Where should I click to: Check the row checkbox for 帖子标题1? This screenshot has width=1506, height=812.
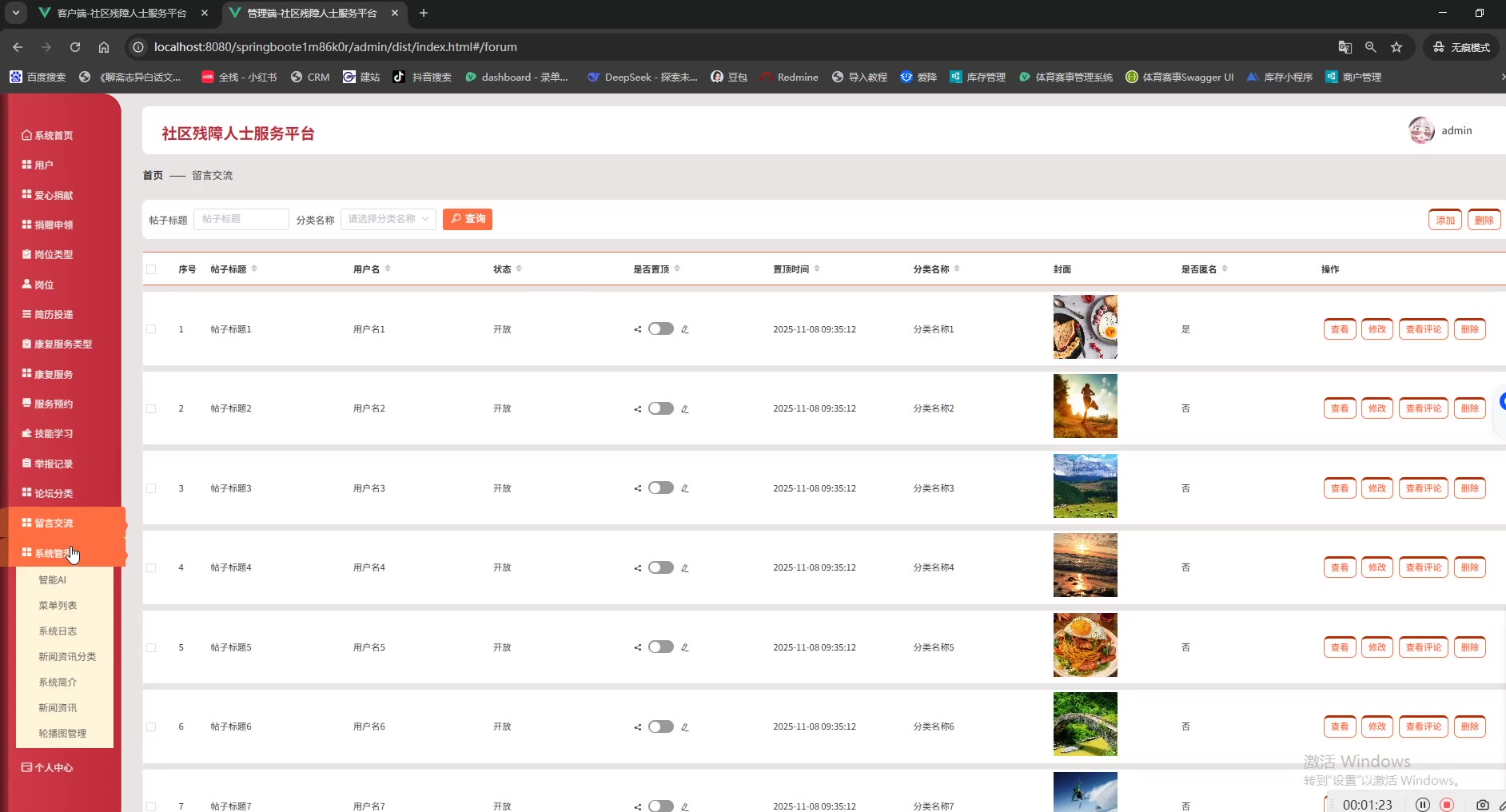pyautogui.click(x=151, y=329)
